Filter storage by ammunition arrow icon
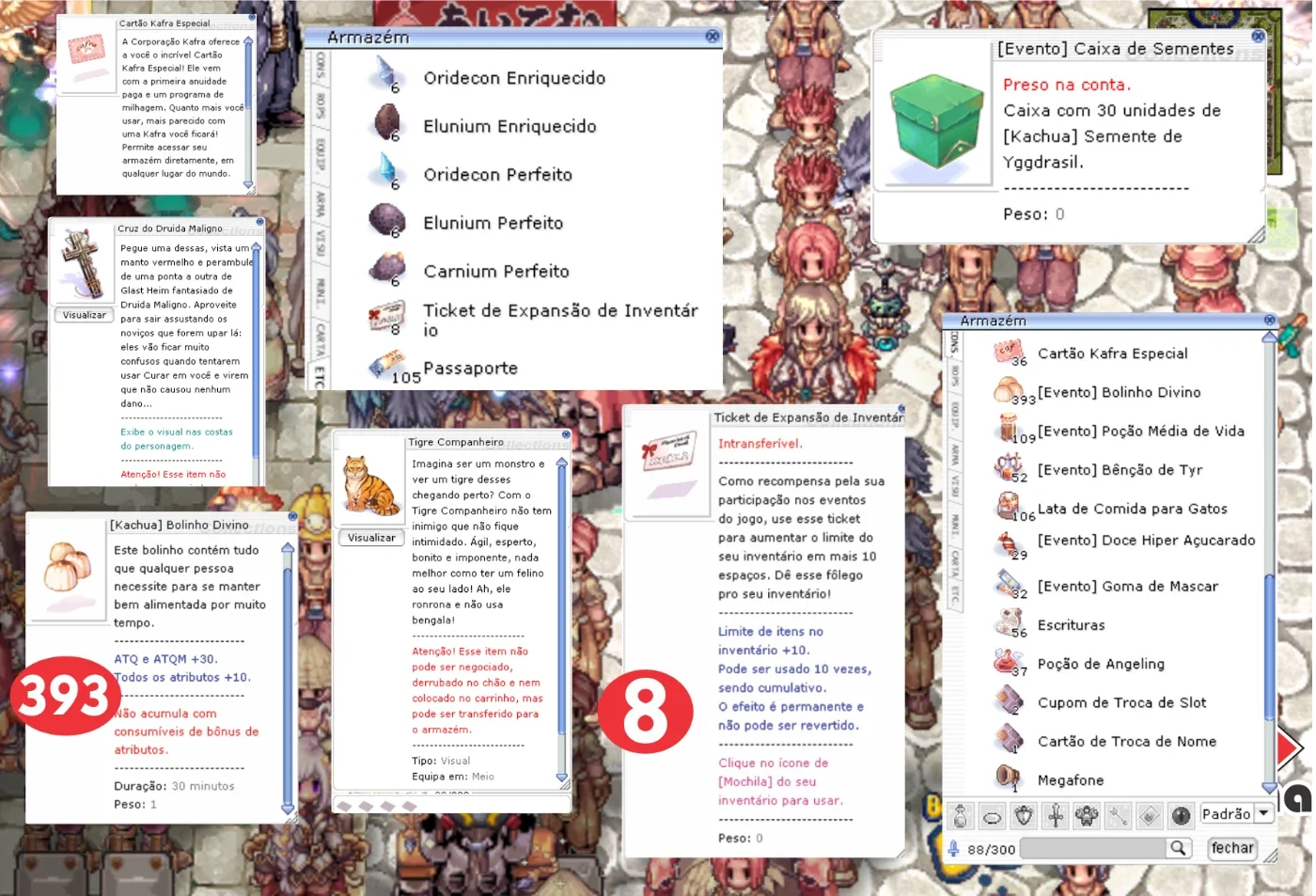Image resolution: width=1316 pixels, height=896 pixels. point(1119,816)
